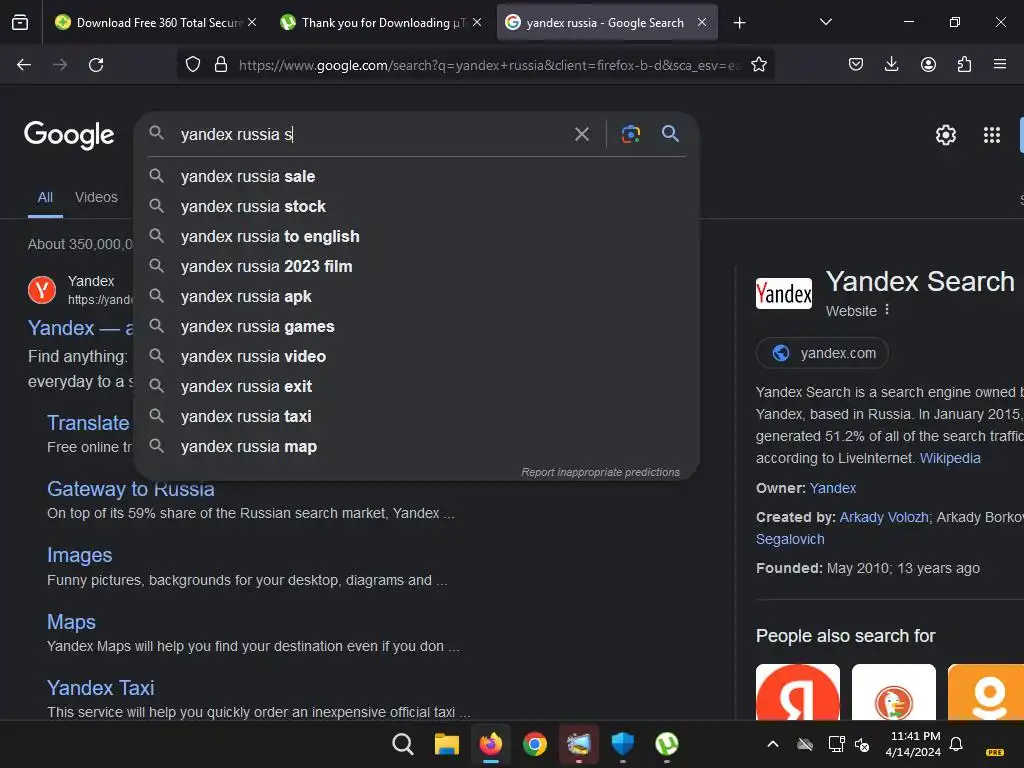Click the Firefox address bar URL

[x=490, y=65]
